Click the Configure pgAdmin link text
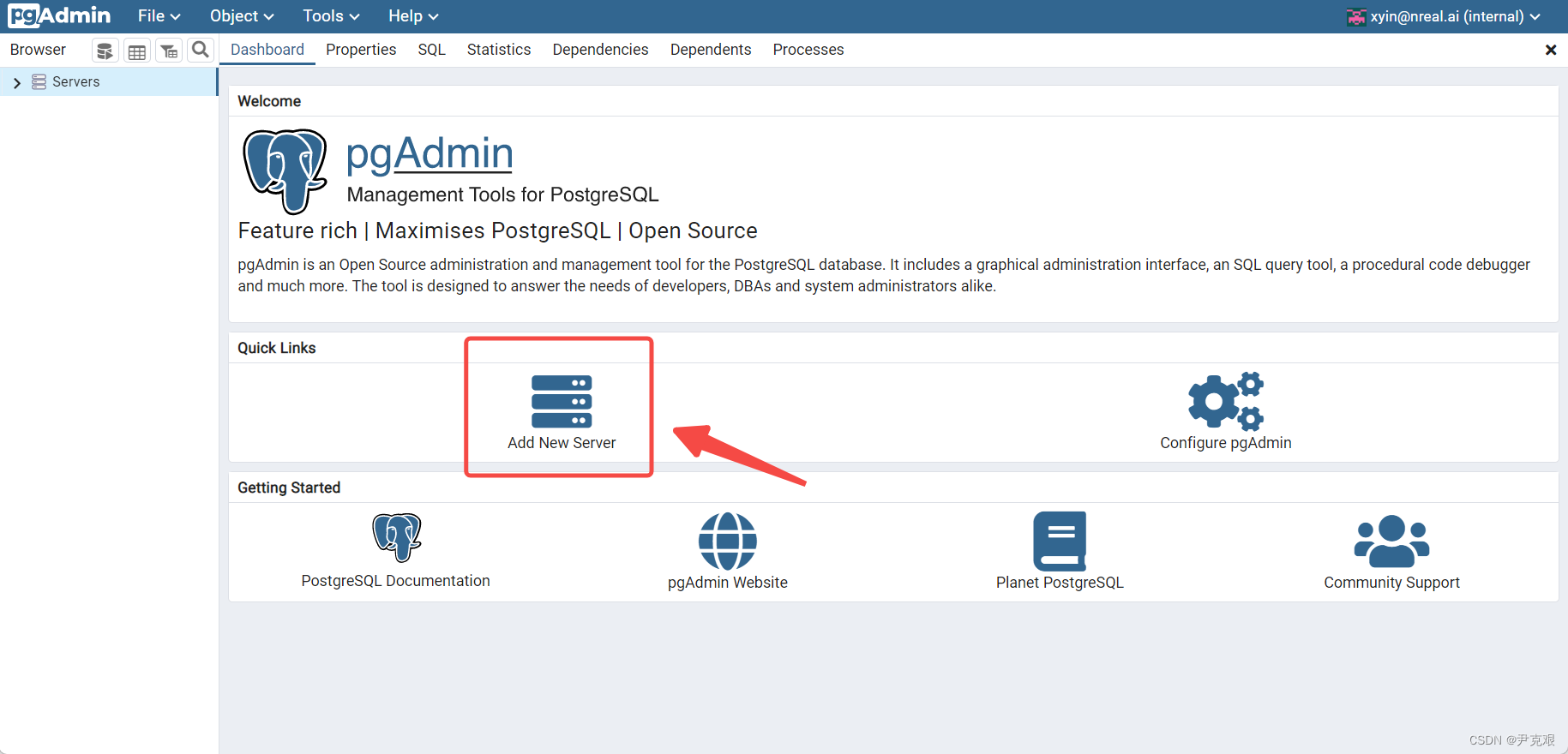This screenshot has width=1568, height=754. pyautogui.click(x=1226, y=443)
